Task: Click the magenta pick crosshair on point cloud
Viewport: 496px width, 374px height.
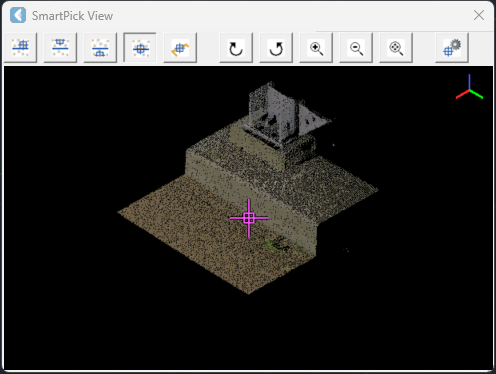Action: 249,218
